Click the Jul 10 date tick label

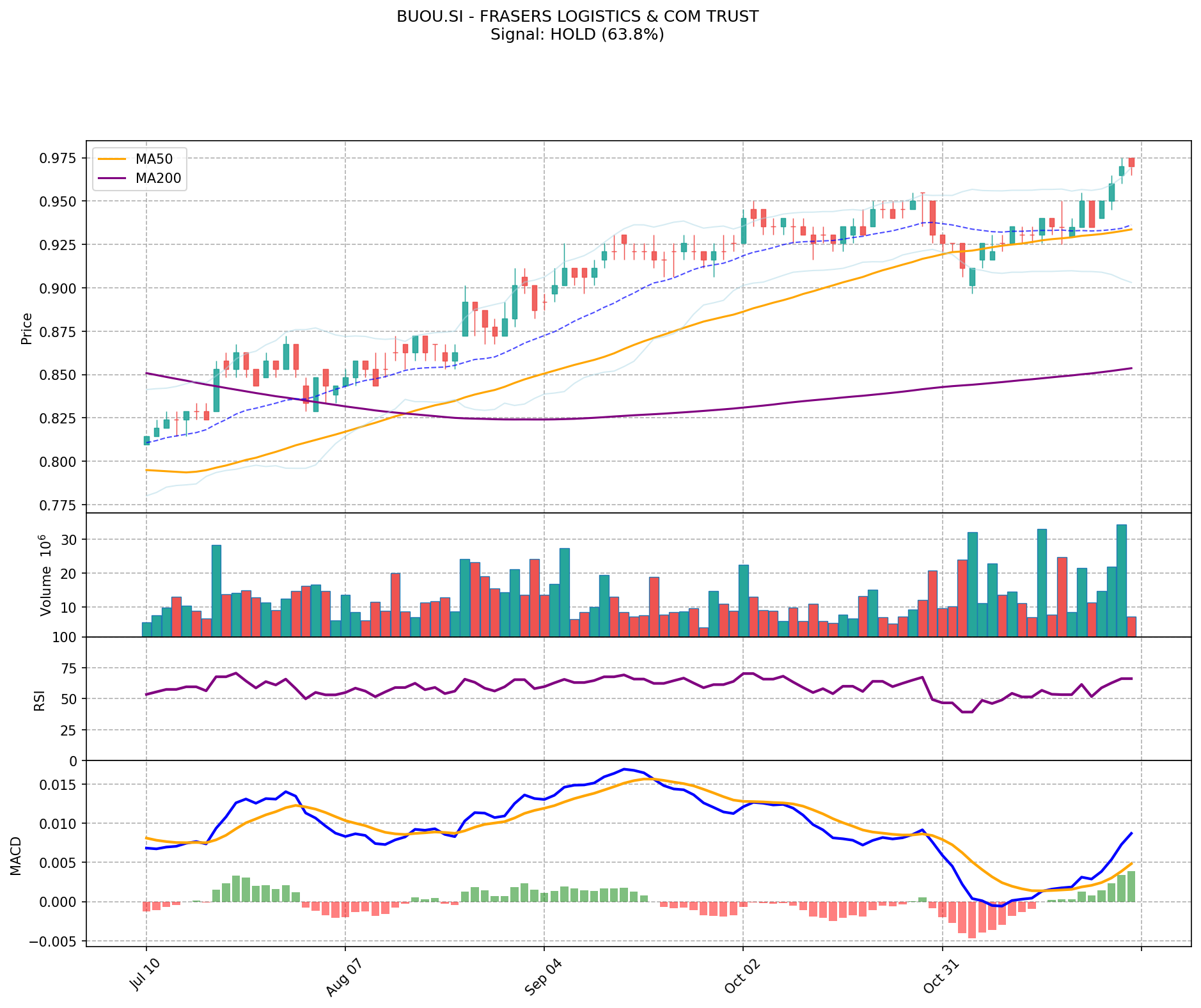(143, 976)
